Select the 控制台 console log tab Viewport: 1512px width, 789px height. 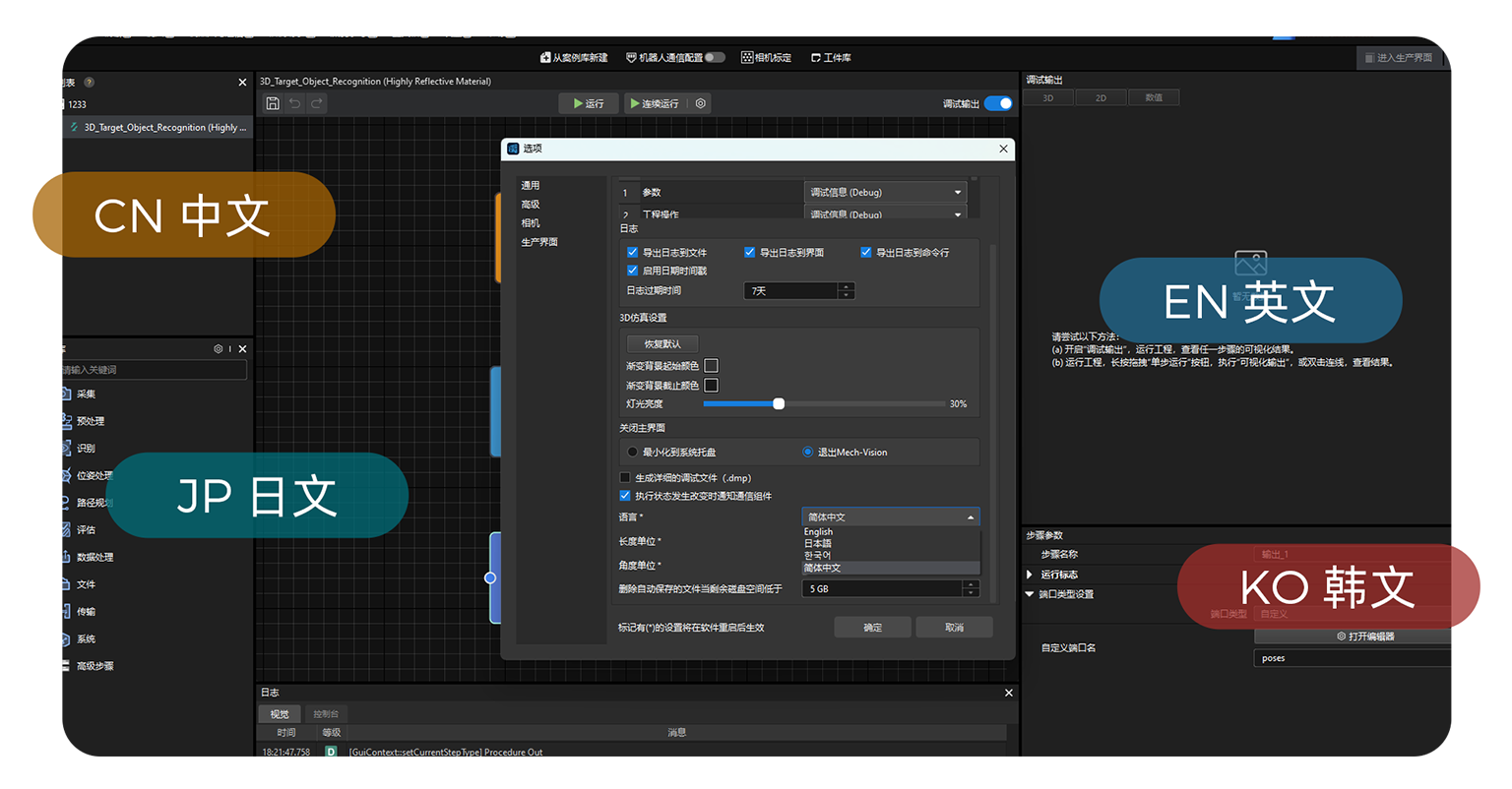click(x=326, y=714)
